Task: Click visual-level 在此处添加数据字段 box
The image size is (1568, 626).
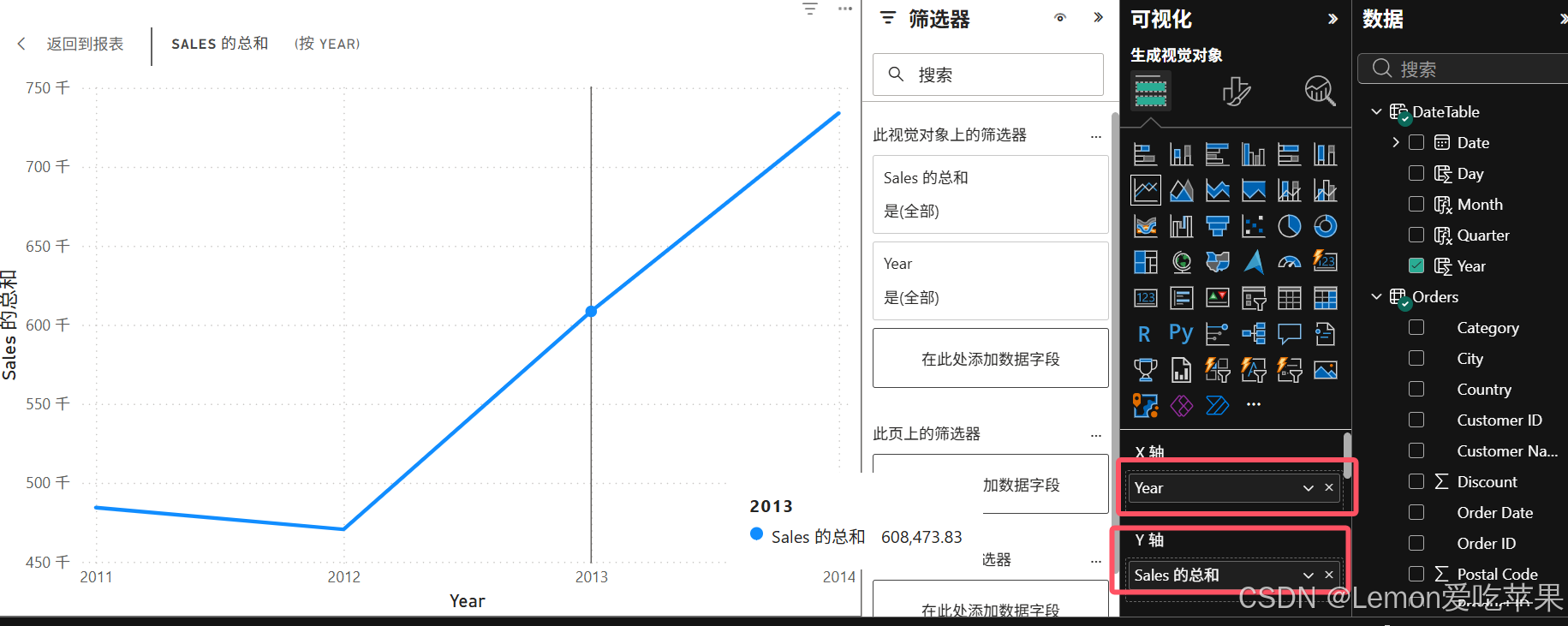Action: pos(990,359)
